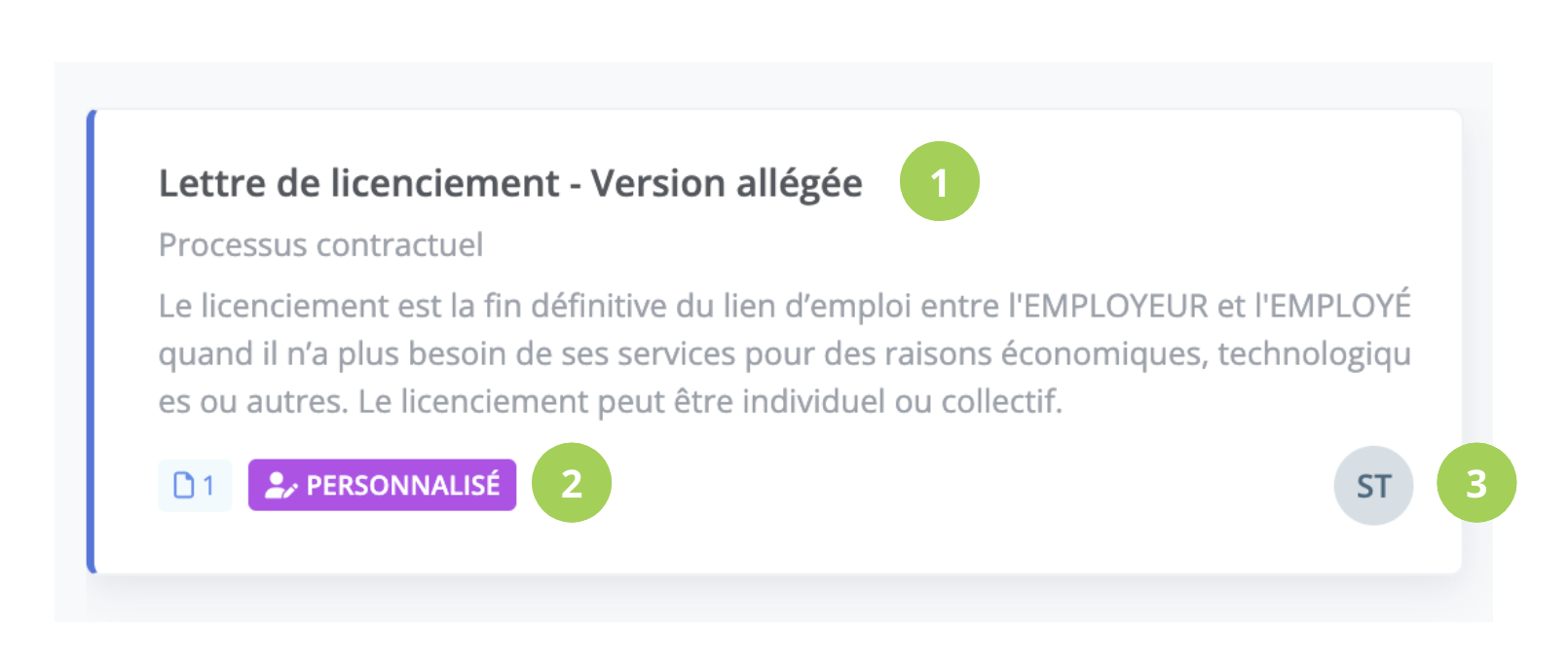1568x666 pixels.
Task: Click the number 1 next to document icon
Action: (x=208, y=485)
